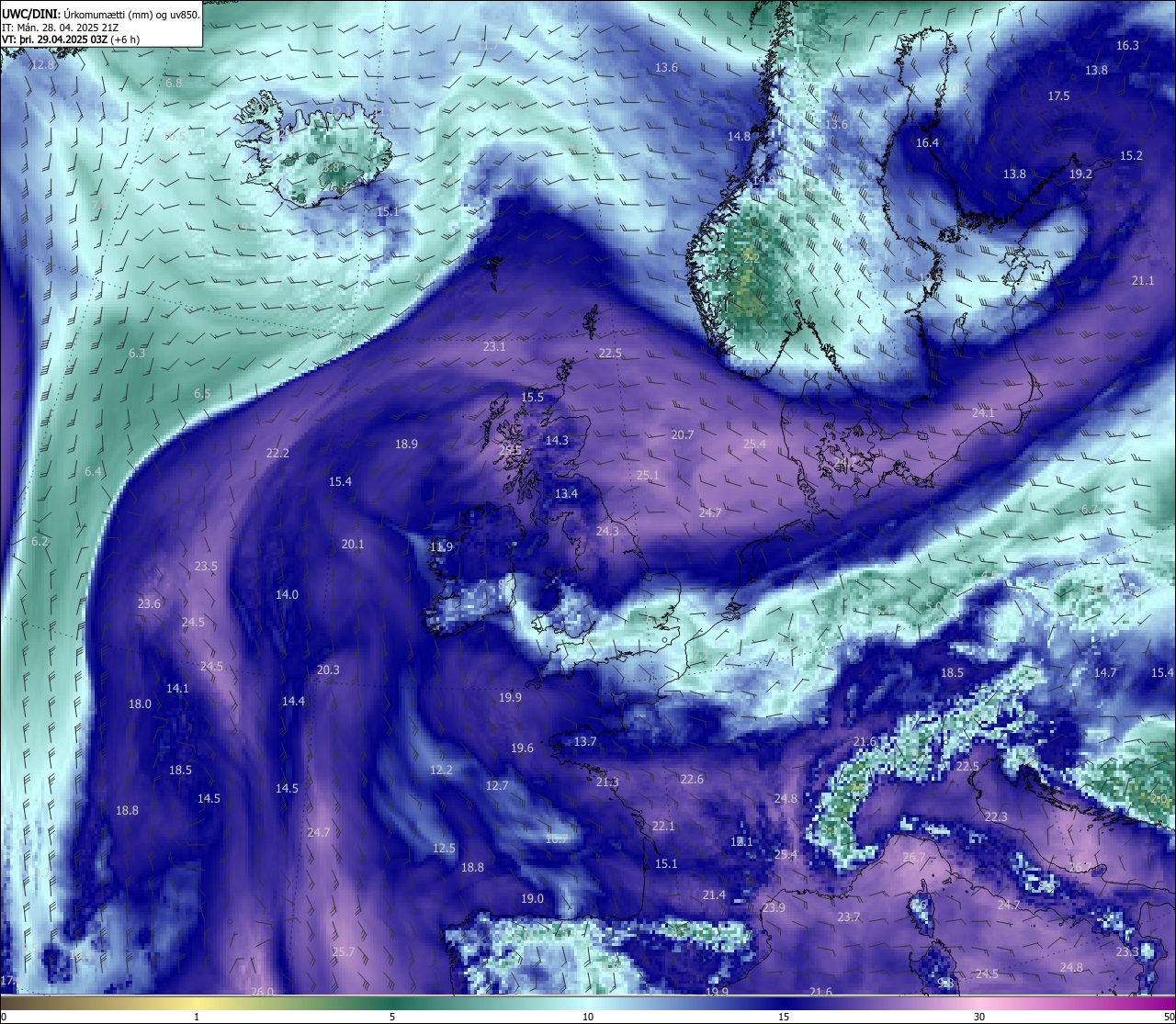Click the 12.2 value on the map
Image resolution: width=1176 pixels, height=1024 pixels.
tap(441, 771)
